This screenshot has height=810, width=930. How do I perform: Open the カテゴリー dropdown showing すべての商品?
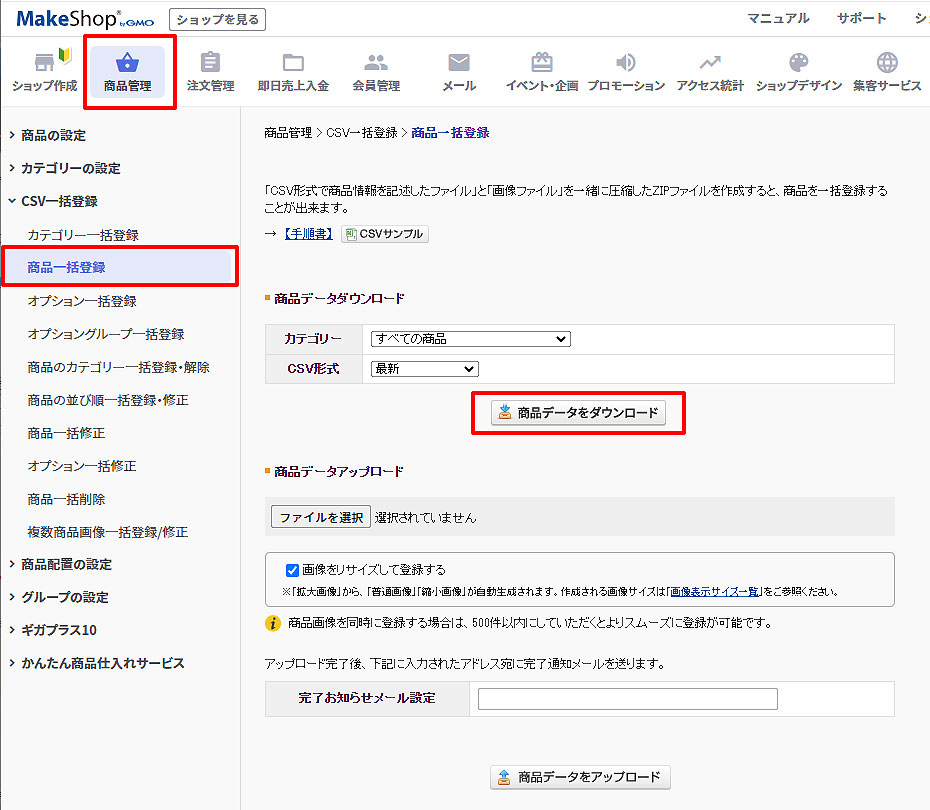click(470, 339)
